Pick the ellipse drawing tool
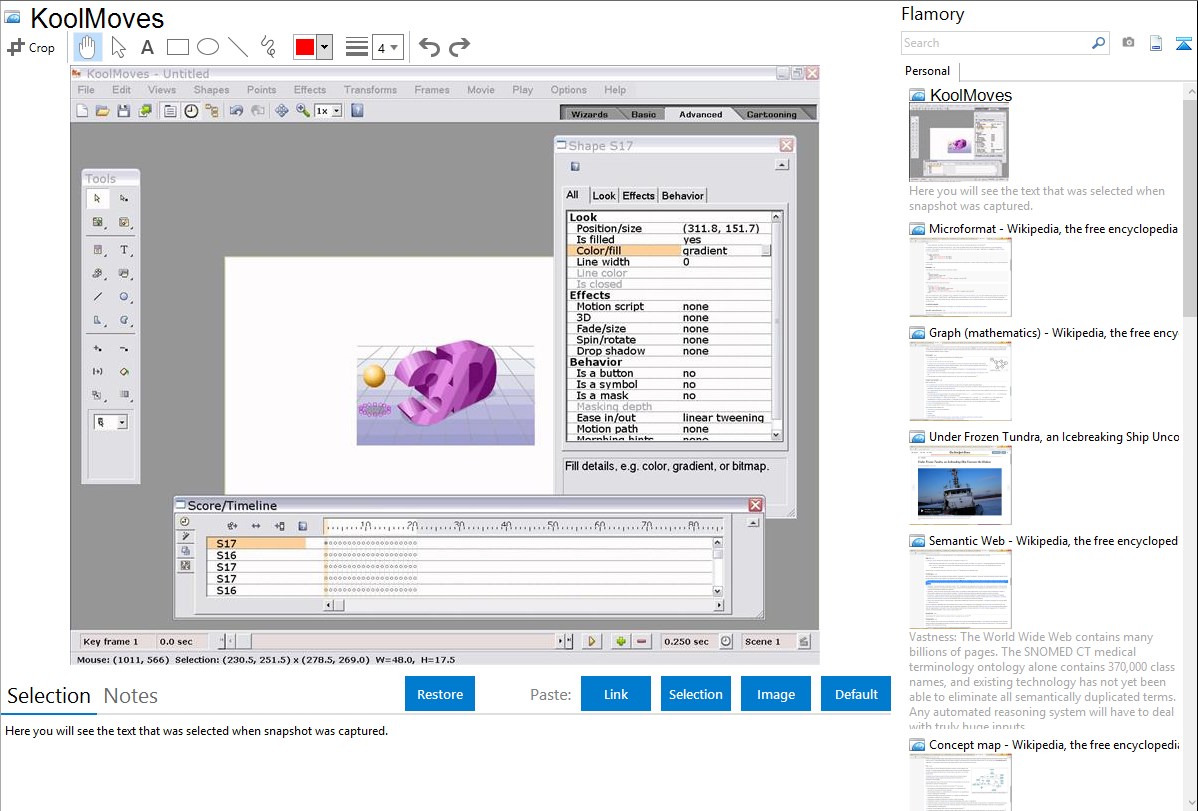Image resolution: width=1198 pixels, height=811 pixels. click(x=208, y=47)
